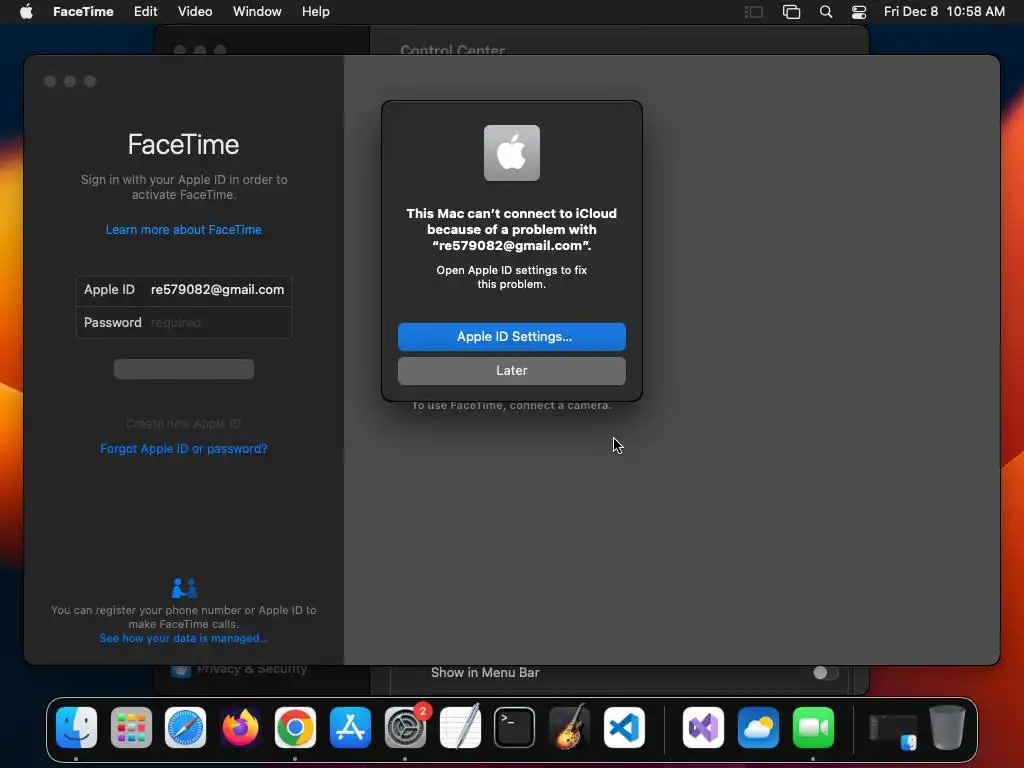Viewport: 1024px width, 768px height.
Task: Open the App Store Dock icon
Action: [350, 727]
